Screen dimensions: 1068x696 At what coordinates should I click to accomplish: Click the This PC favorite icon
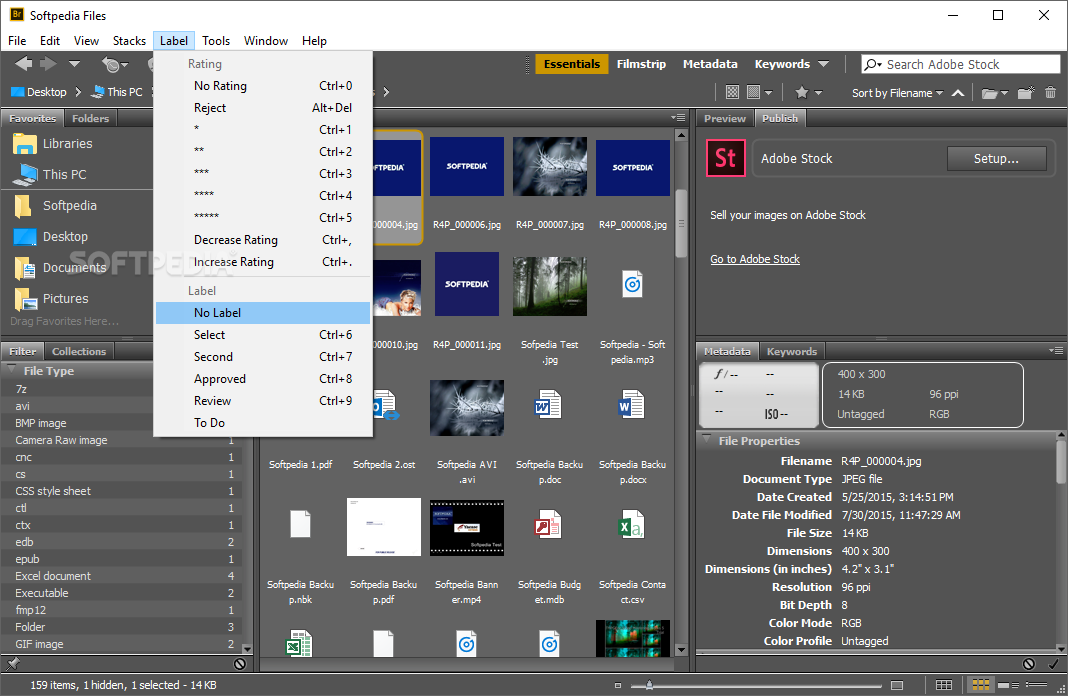25,175
